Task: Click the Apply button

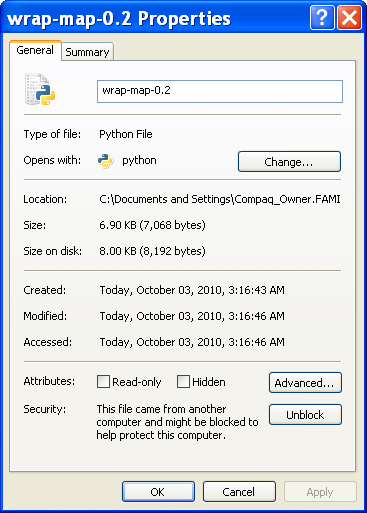Action: point(320,492)
